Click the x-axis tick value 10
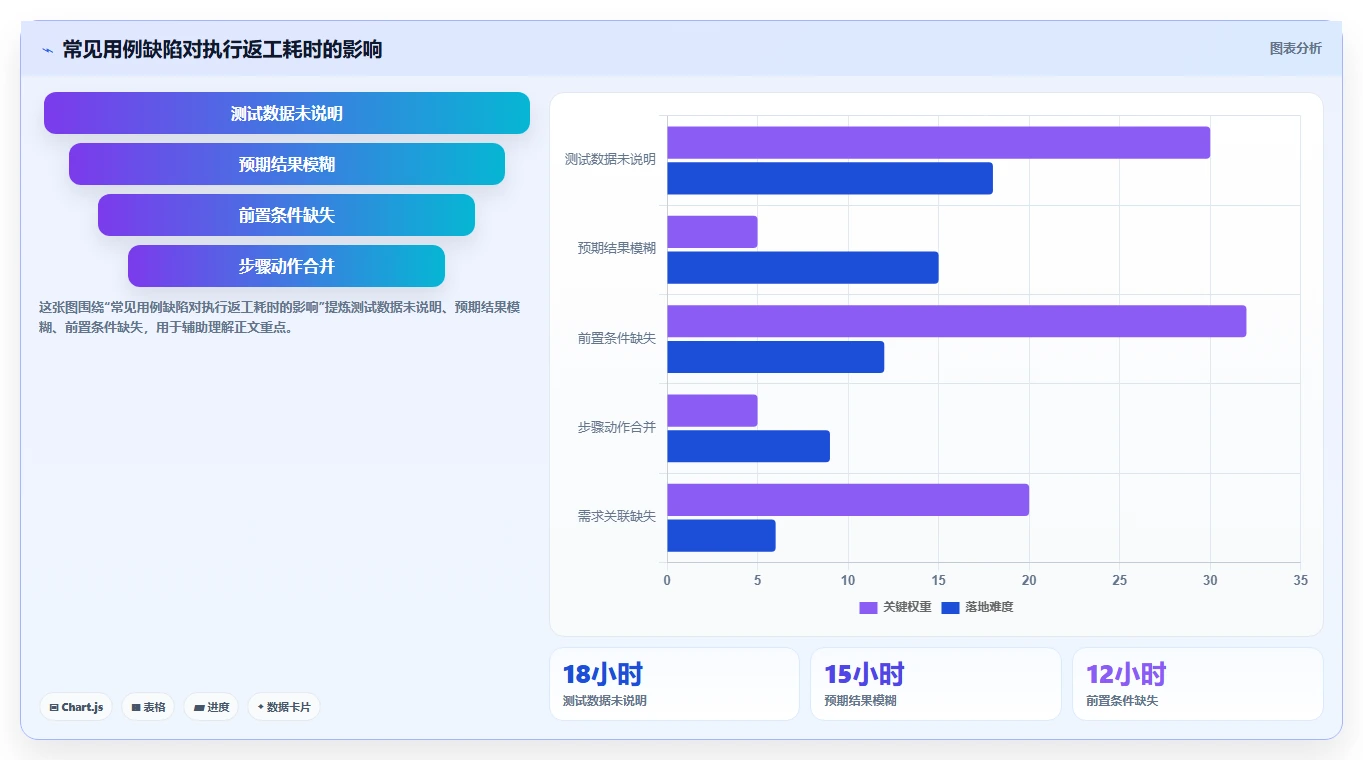 (x=848, y=580)
